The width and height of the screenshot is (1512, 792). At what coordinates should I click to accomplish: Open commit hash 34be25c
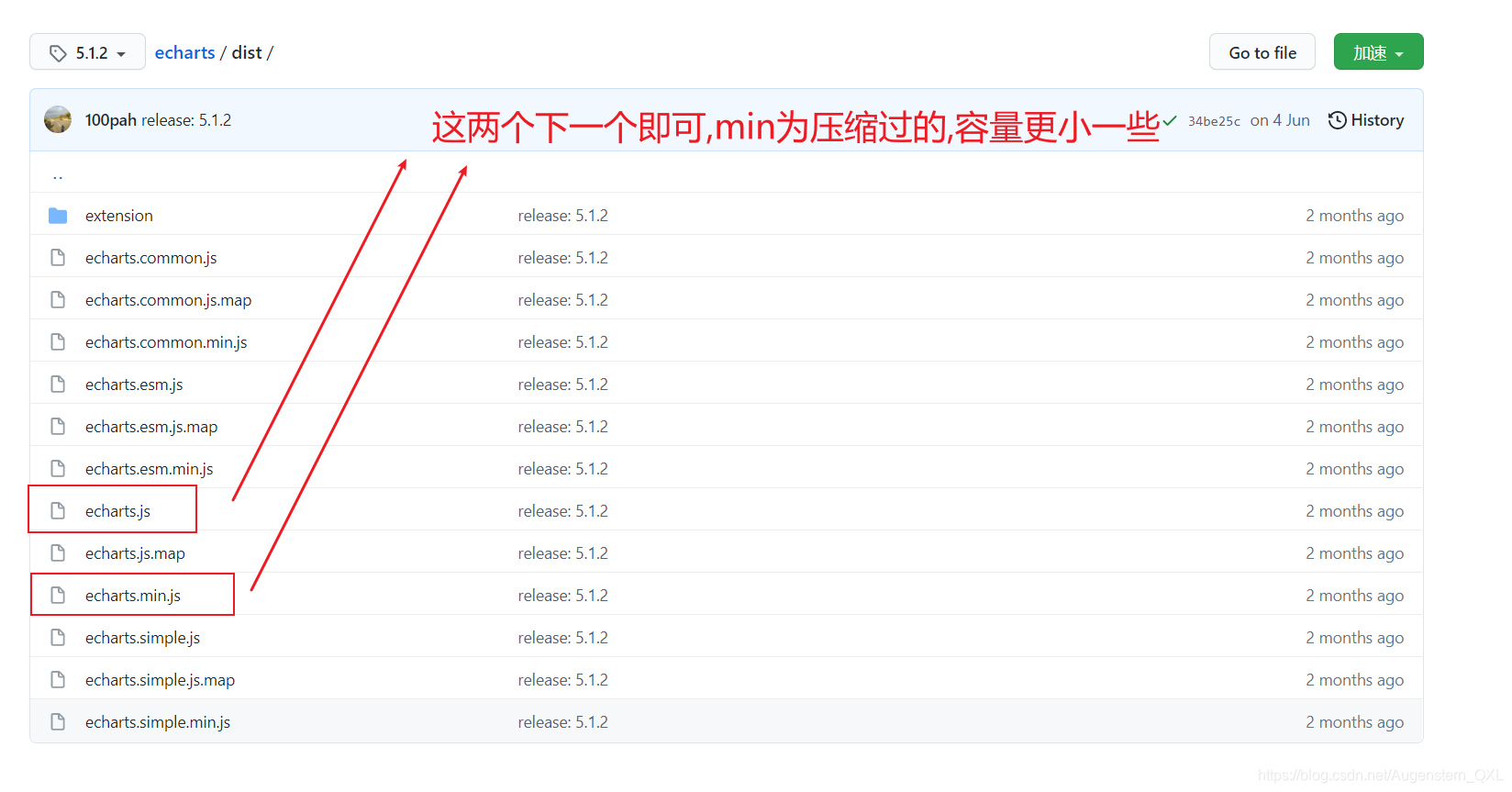coord(1214,121)
